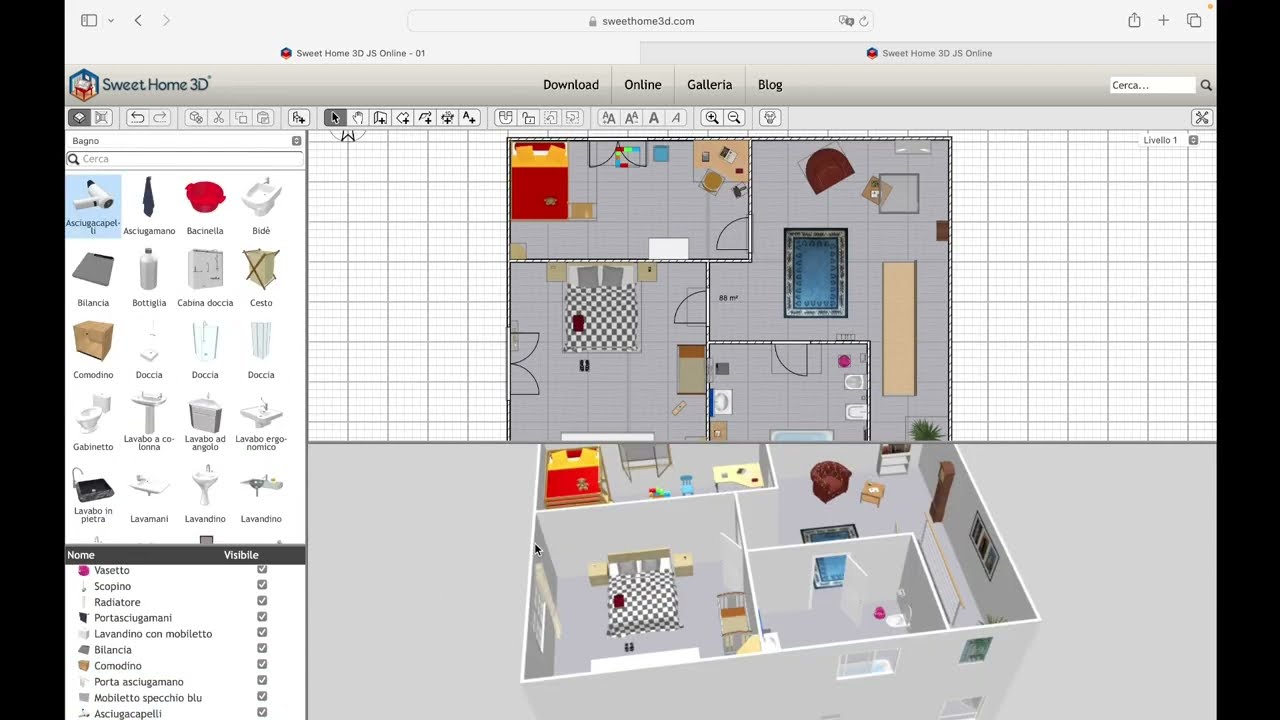Uncheck Comodino visible checkbox
This screenshot has height=720, width=1280.
pos(262,665)
